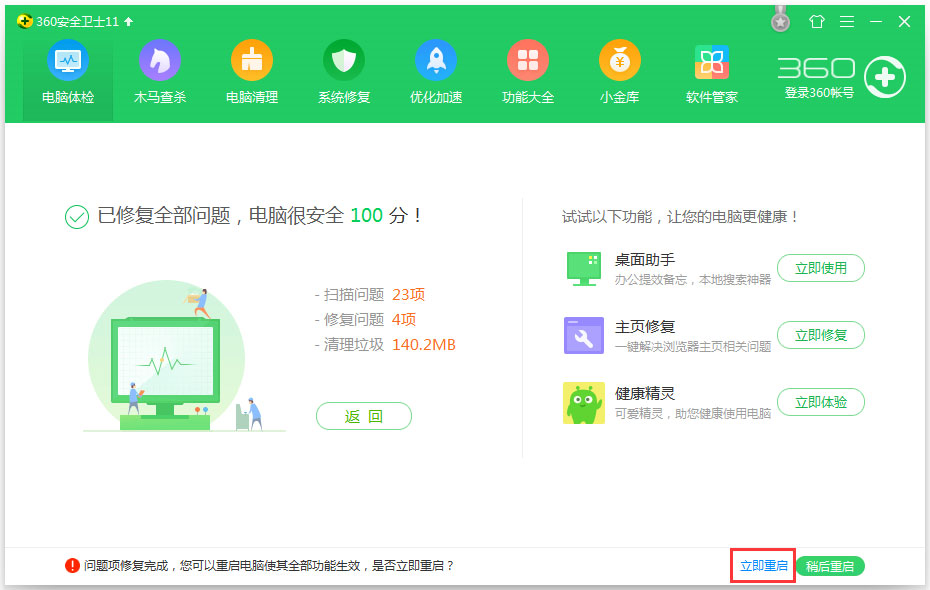Open the 优化加速 speed-up tool

[435, 70]
